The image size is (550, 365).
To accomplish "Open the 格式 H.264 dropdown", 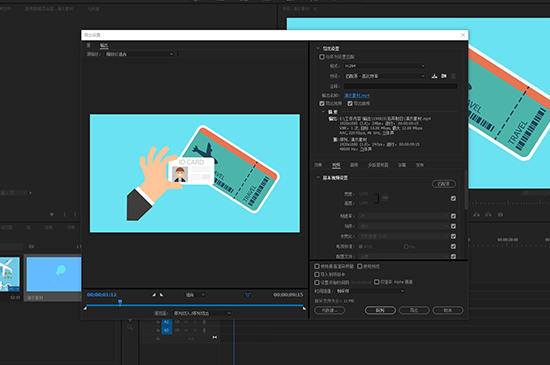I will tap(384, 66).
